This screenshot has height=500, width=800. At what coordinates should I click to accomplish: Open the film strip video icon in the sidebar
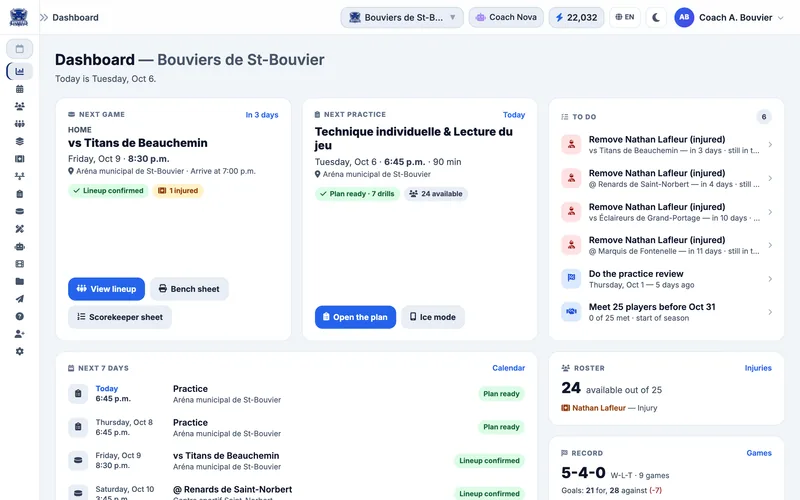click(19, 264)
